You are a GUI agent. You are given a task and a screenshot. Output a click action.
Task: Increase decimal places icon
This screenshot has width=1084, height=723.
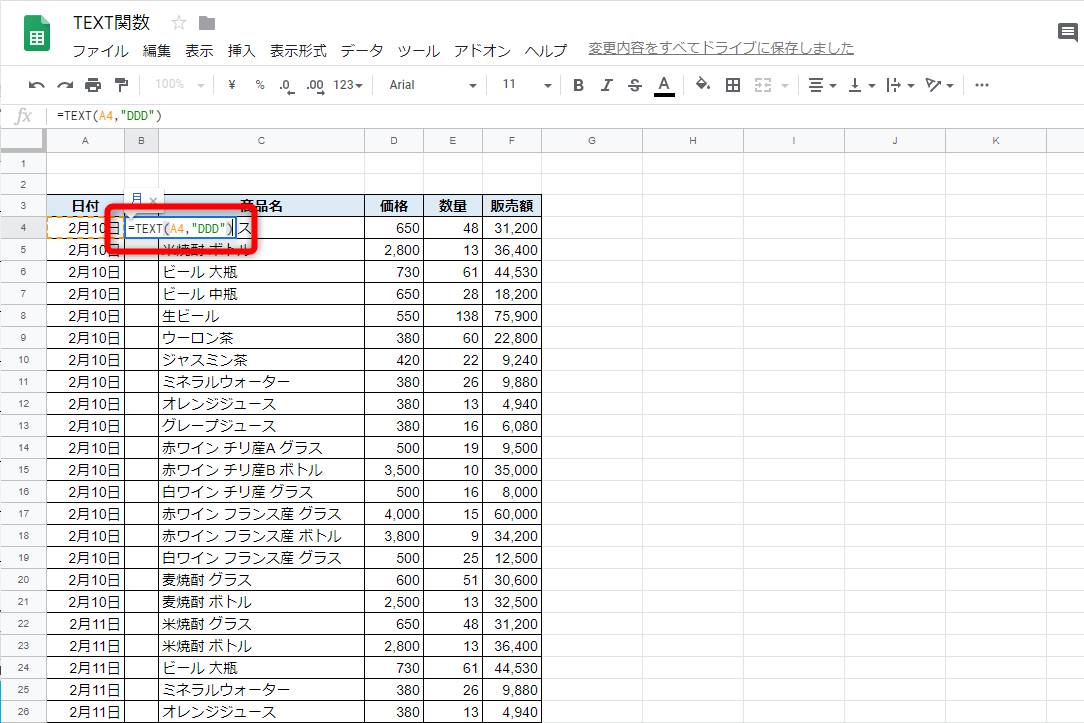point(315,86)
